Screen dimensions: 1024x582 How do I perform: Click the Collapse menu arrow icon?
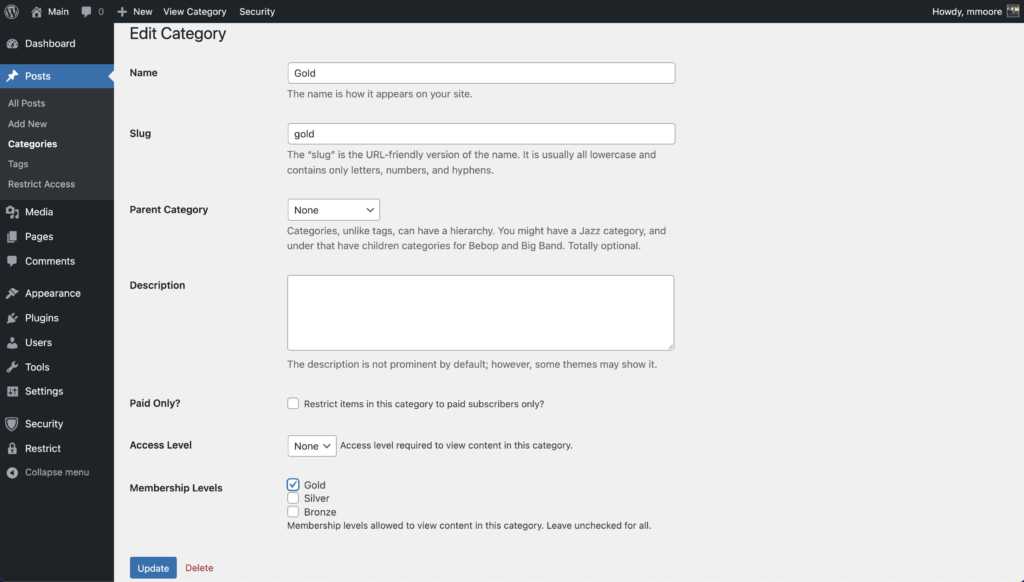coord(12,473)
